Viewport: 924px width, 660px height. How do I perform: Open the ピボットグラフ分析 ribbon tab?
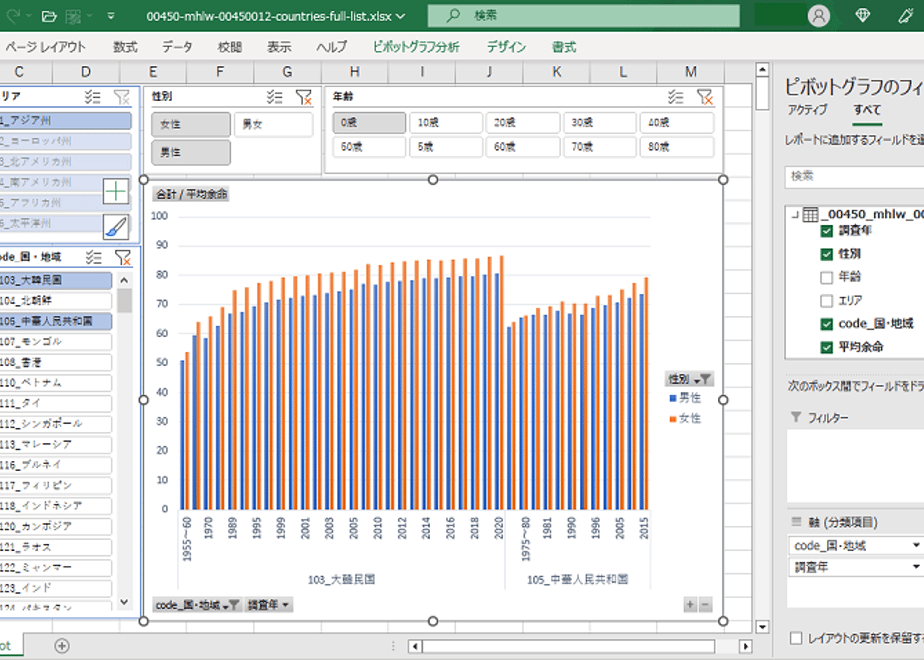[416, 47]
